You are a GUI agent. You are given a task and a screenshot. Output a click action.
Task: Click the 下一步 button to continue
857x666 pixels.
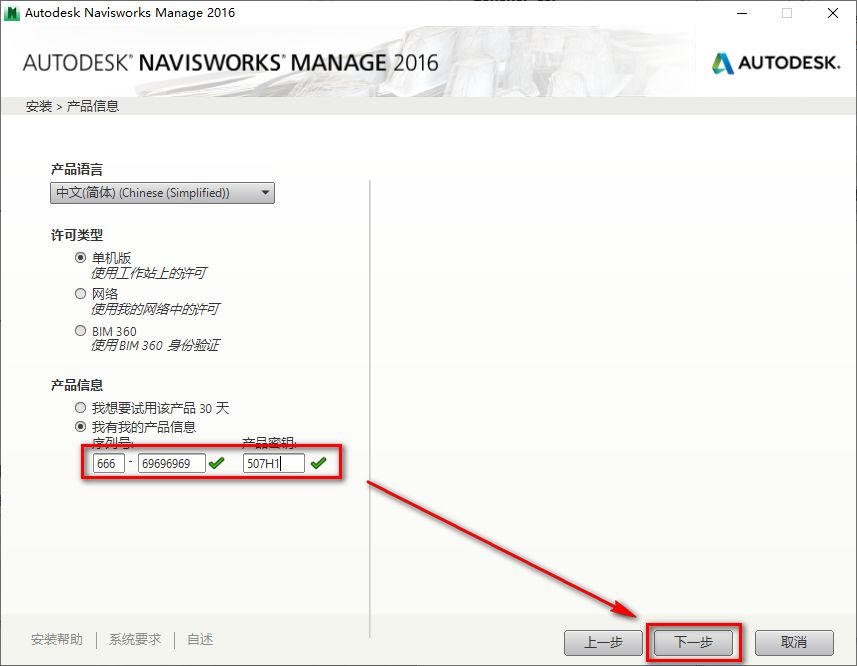692,643
